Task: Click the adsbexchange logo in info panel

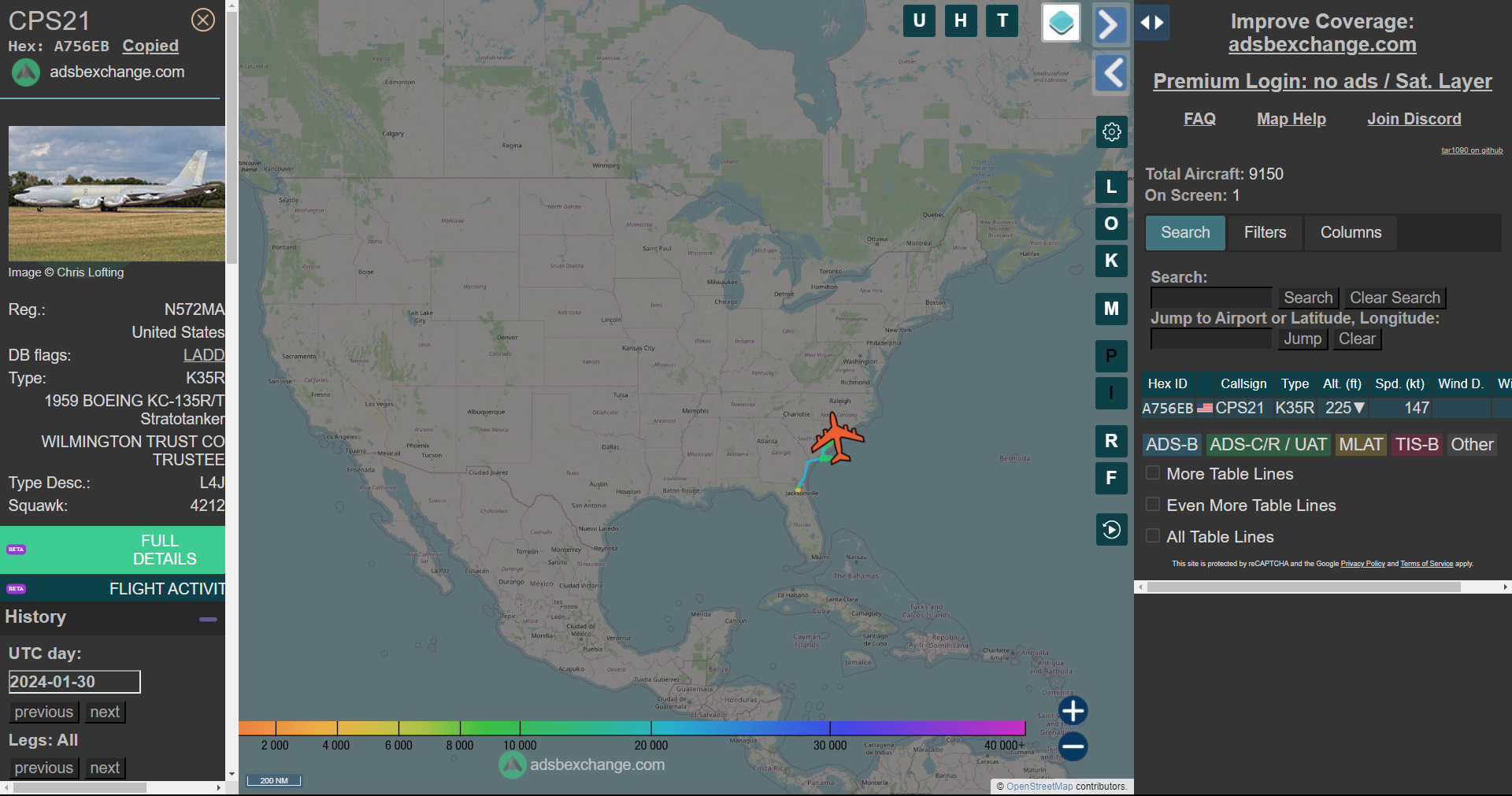Action: 26,72
